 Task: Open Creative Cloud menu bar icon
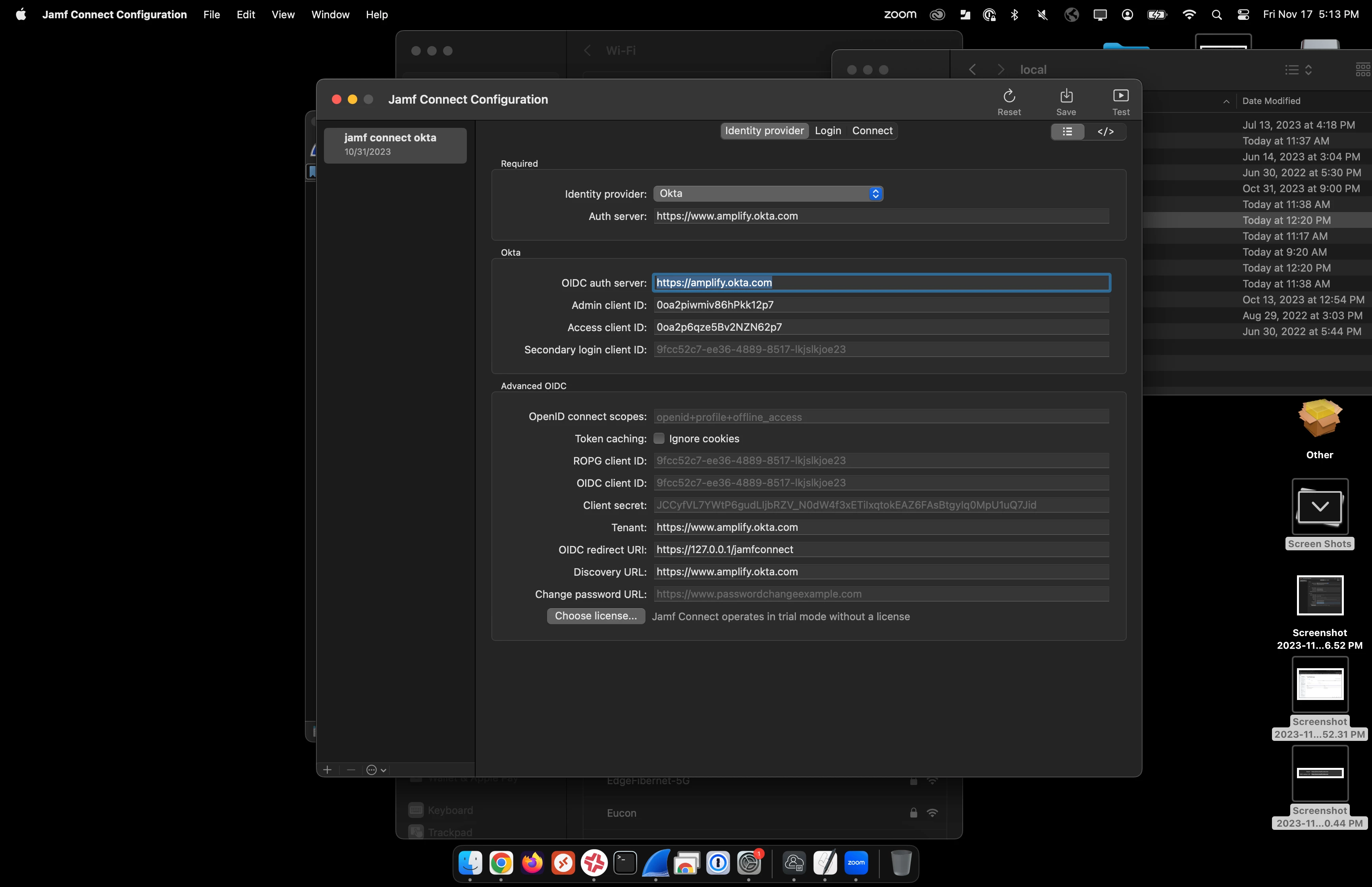click(x=937, y=14)
